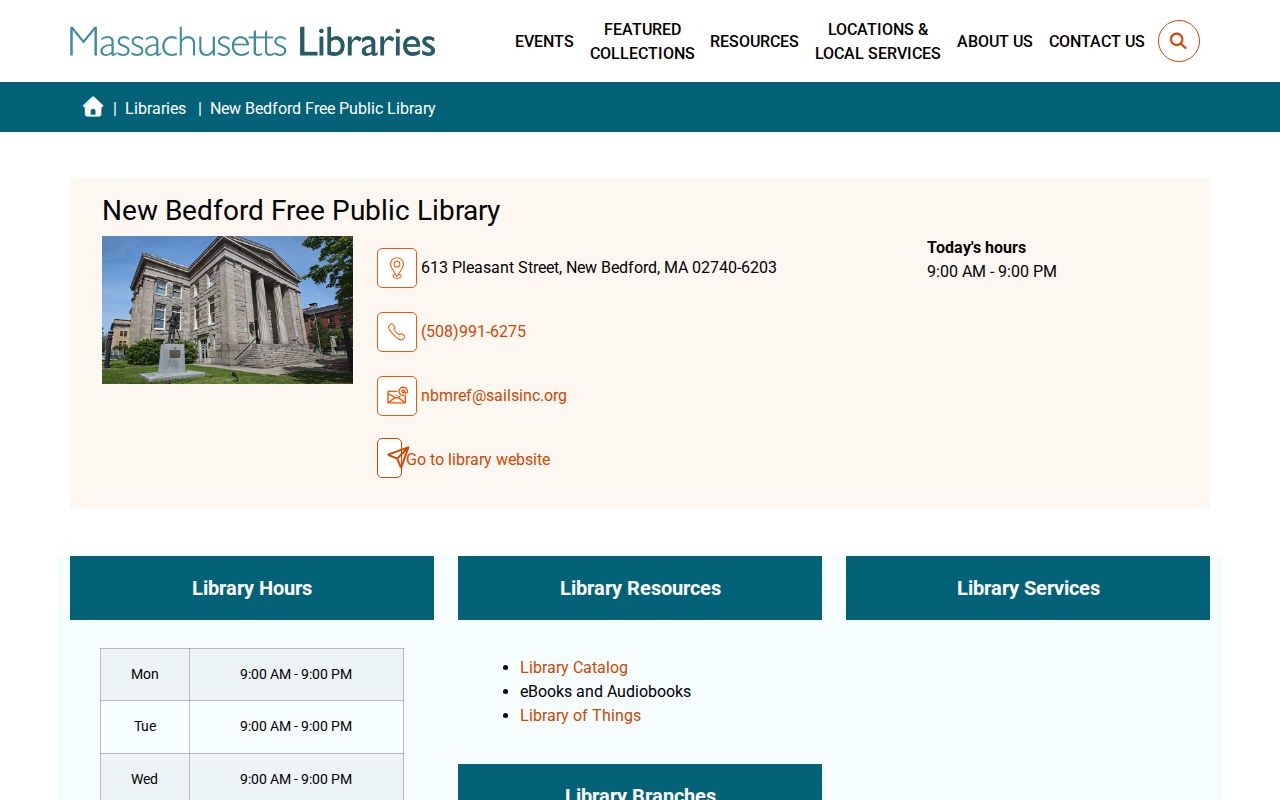Click the phone icon
The height and width of the screenshot is (800, 1280).
click(x=397, y=332)
